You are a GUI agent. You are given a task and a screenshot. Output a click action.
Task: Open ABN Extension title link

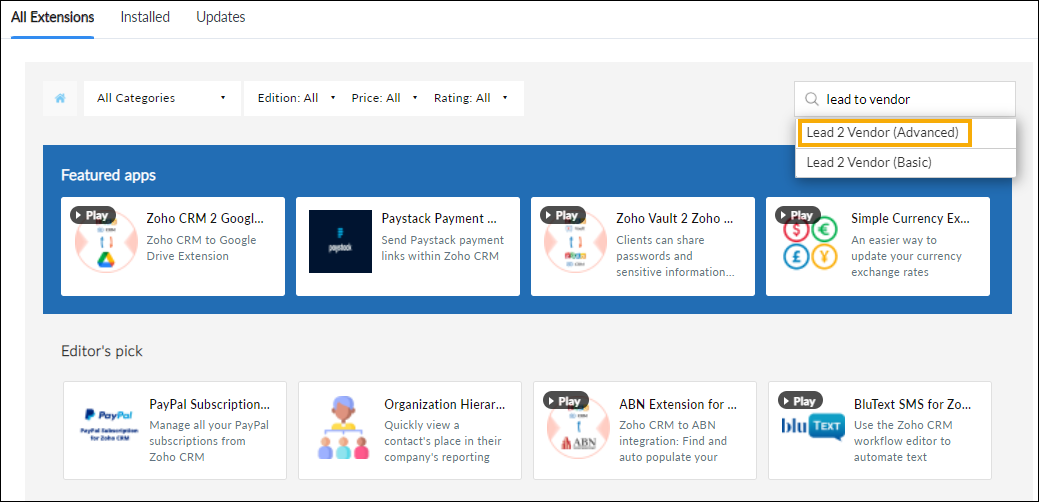coord(678,404)
